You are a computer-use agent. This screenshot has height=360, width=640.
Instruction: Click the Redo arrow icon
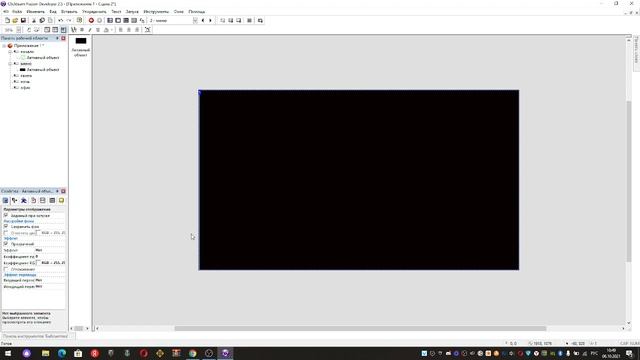(69, 20)
